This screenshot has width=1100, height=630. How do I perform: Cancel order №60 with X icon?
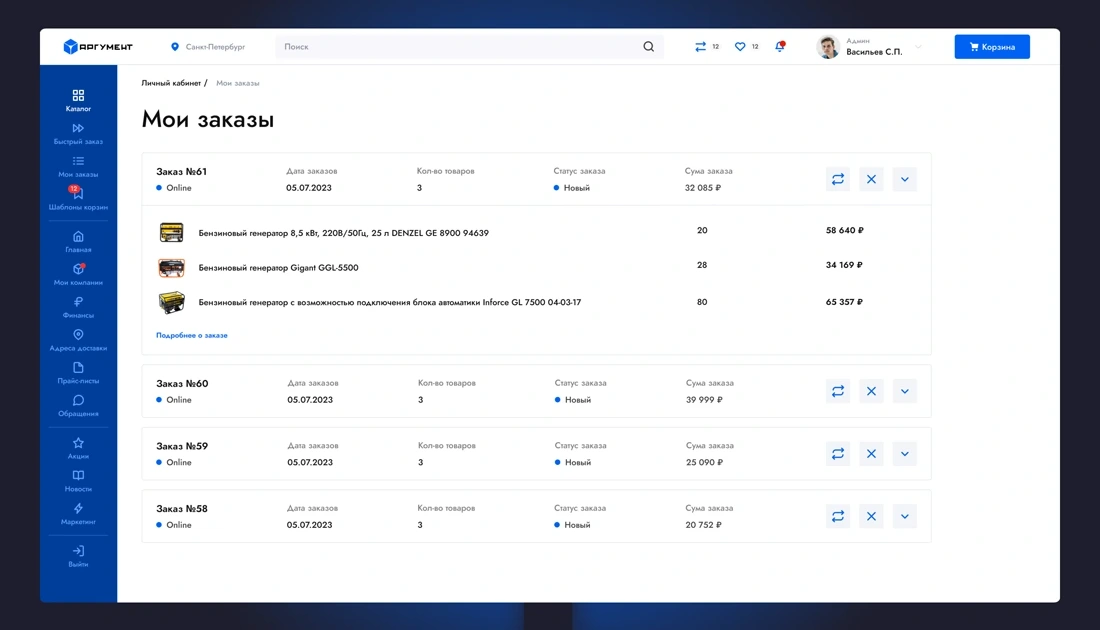(x=871, y=391)
